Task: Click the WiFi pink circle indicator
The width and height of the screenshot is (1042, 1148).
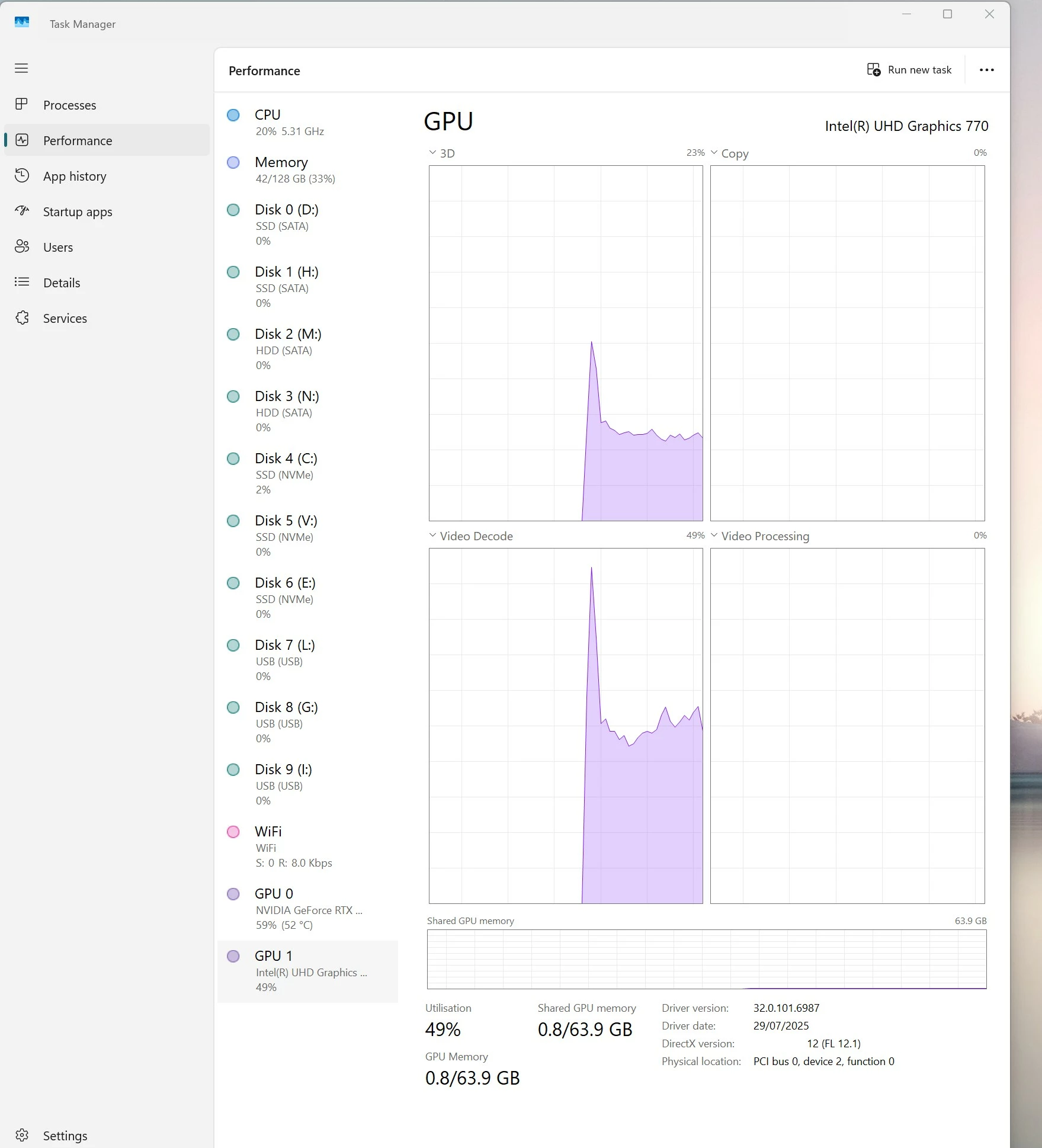Action: 233,832
